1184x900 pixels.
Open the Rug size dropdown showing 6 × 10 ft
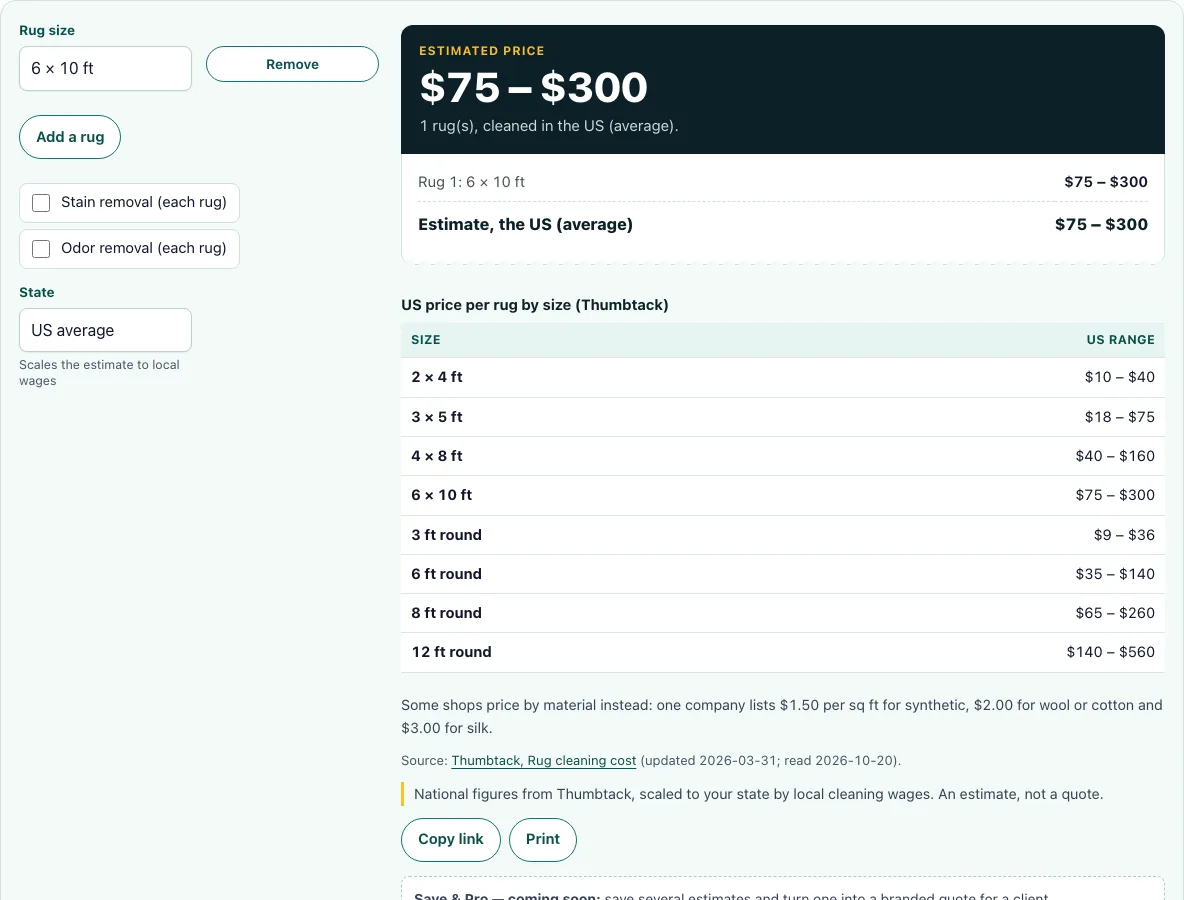105,69
